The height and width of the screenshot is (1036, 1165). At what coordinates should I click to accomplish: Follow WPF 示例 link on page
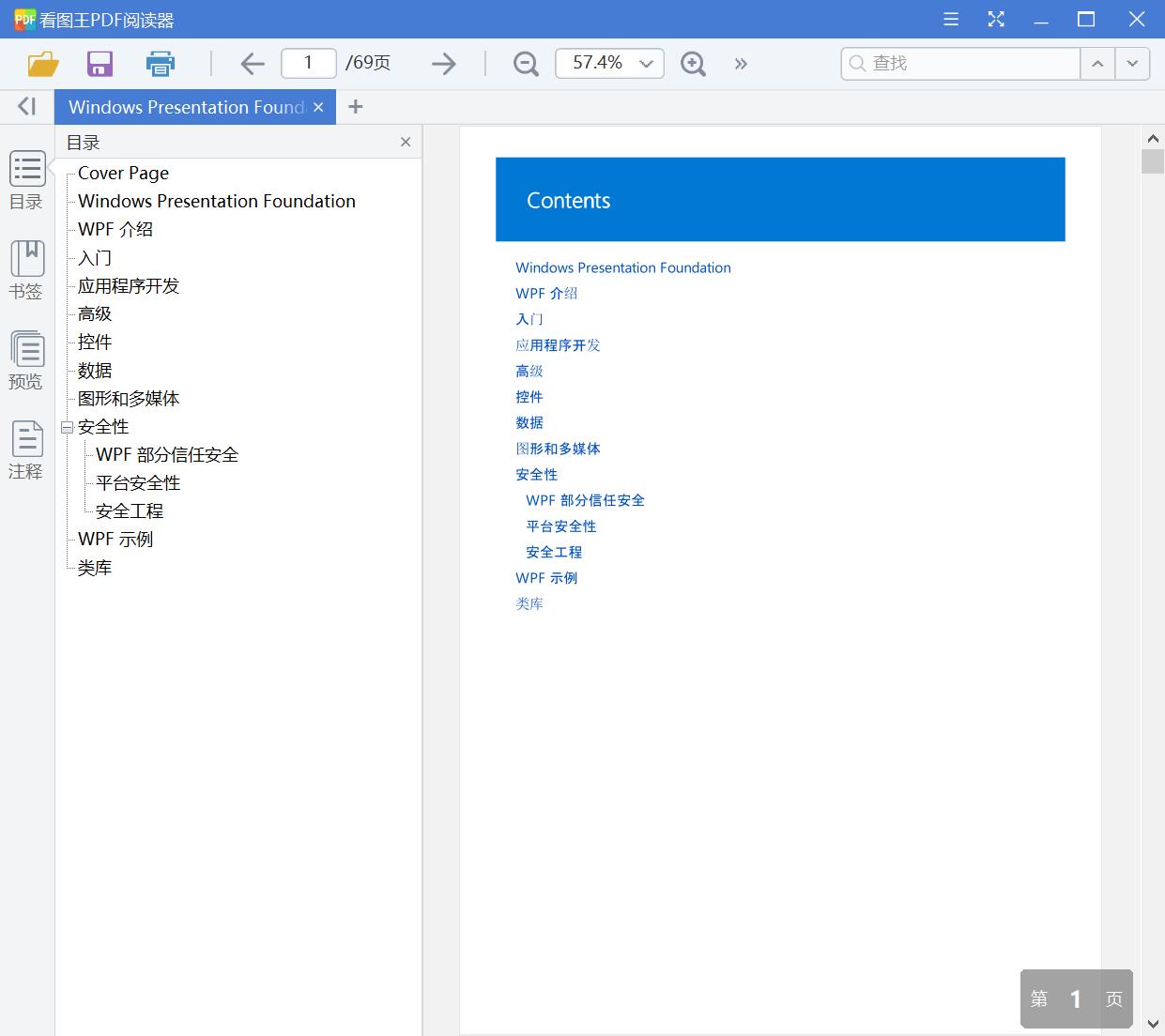point(546,578)
